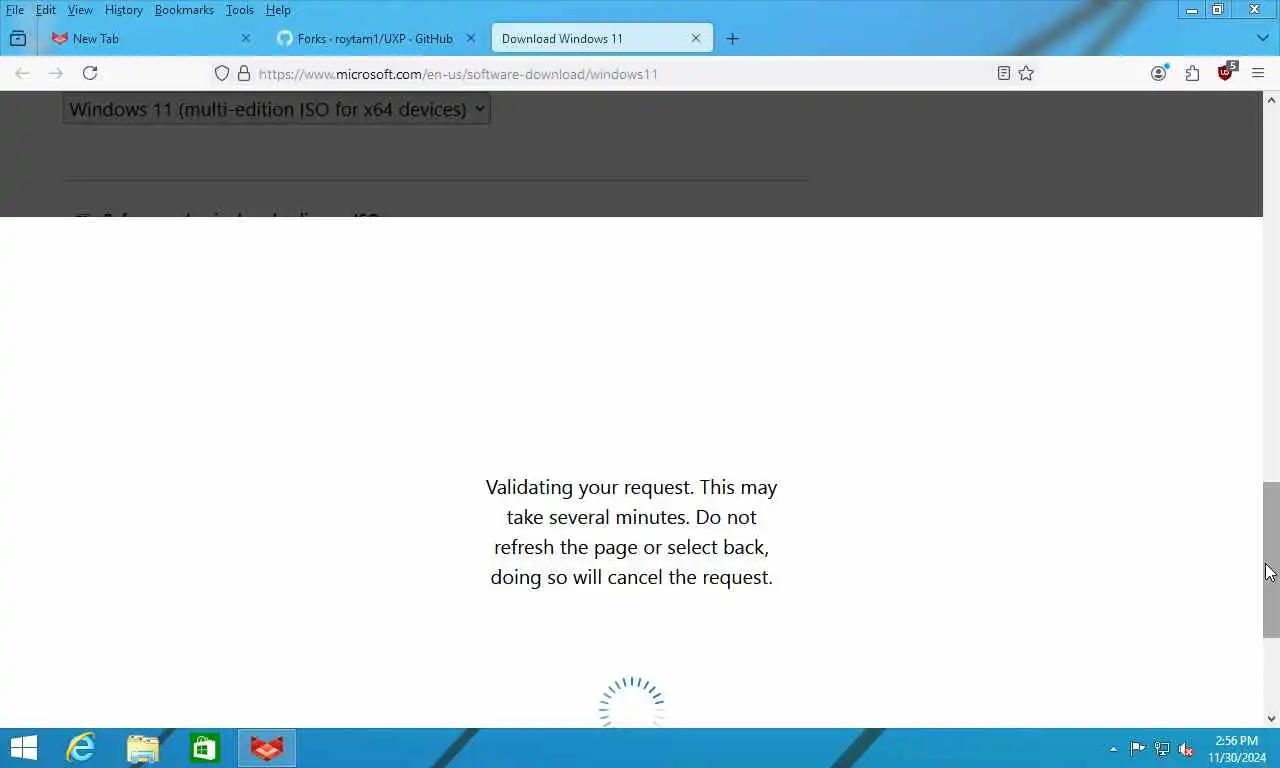Open Action Center flag icon

click(1138, 749)
